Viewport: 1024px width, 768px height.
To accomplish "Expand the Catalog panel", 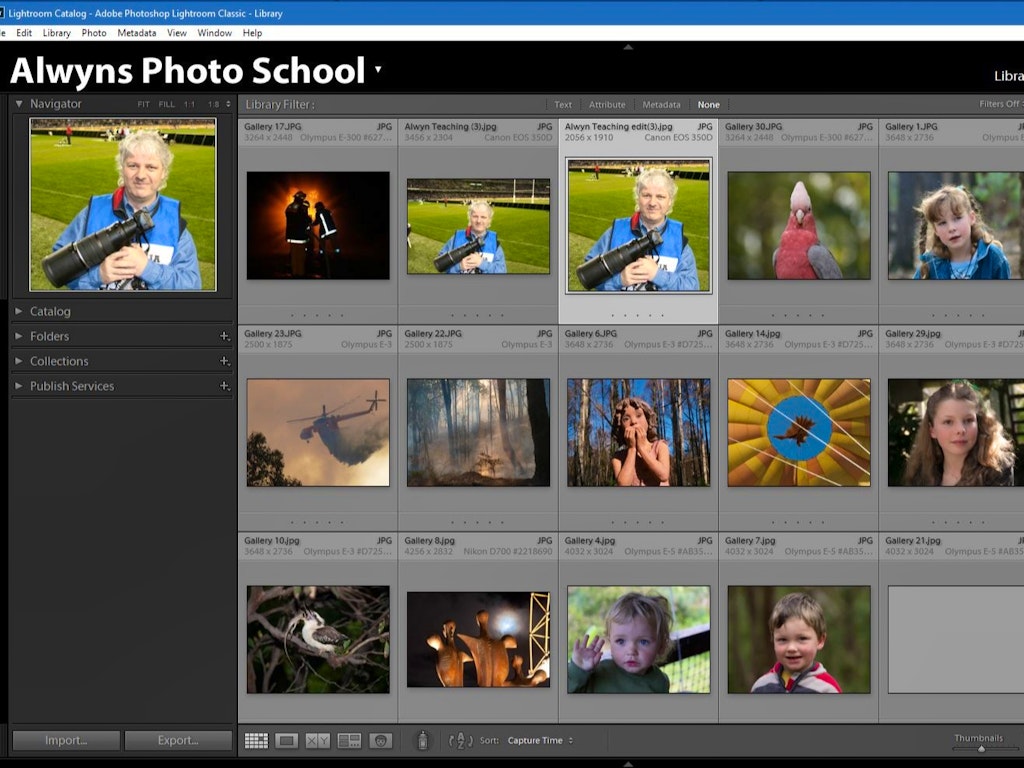I will point(19,312).
